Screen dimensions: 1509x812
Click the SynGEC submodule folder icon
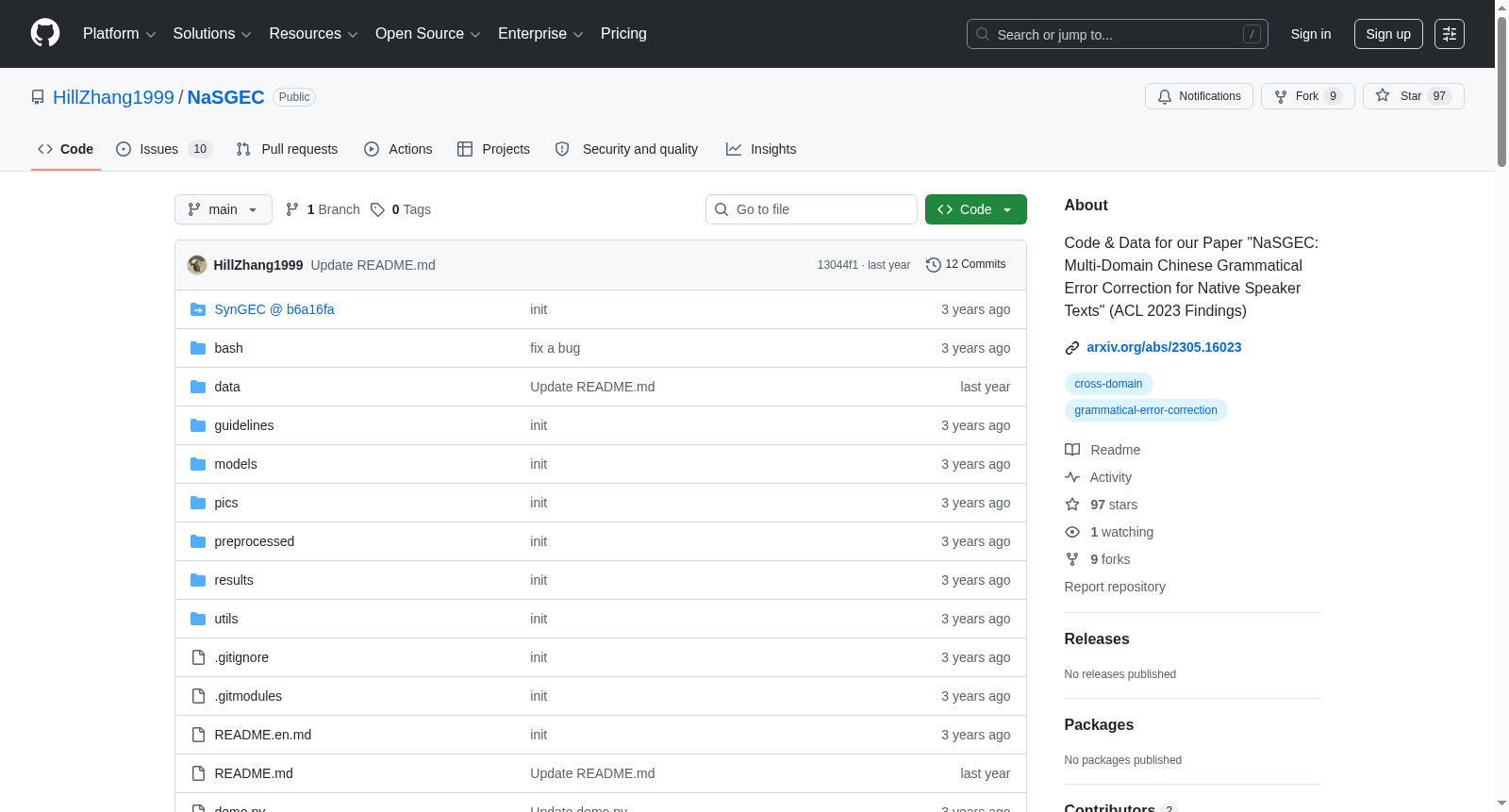[x=198, y=309]
